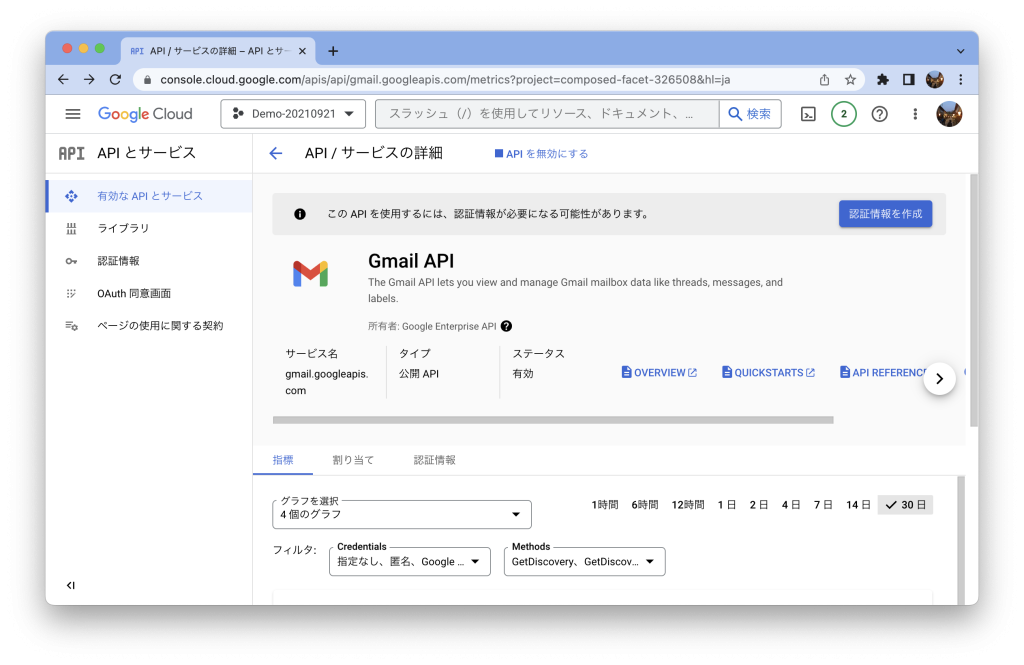Open the Chrome extensions puzzle icon
The height and width of the screenshot is (665, 1024).
click(x=882, y=80)
